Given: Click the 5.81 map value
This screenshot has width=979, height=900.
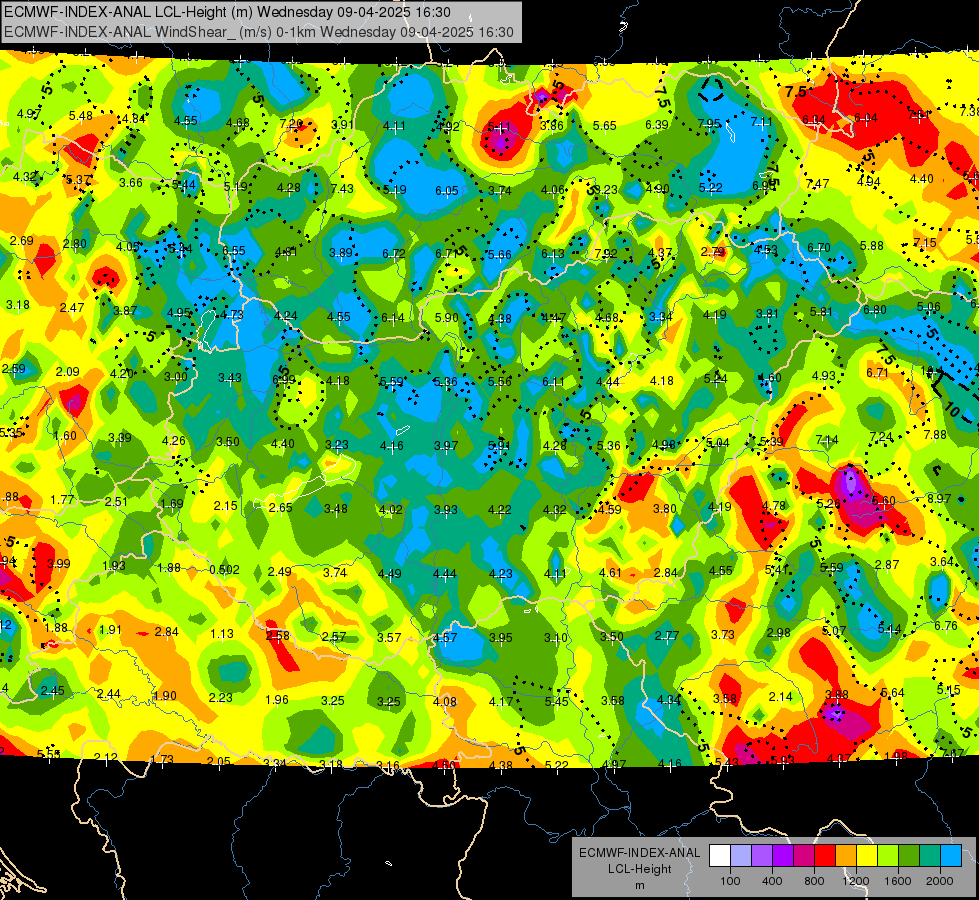Looking at the screenshot, I should (821, 312).
